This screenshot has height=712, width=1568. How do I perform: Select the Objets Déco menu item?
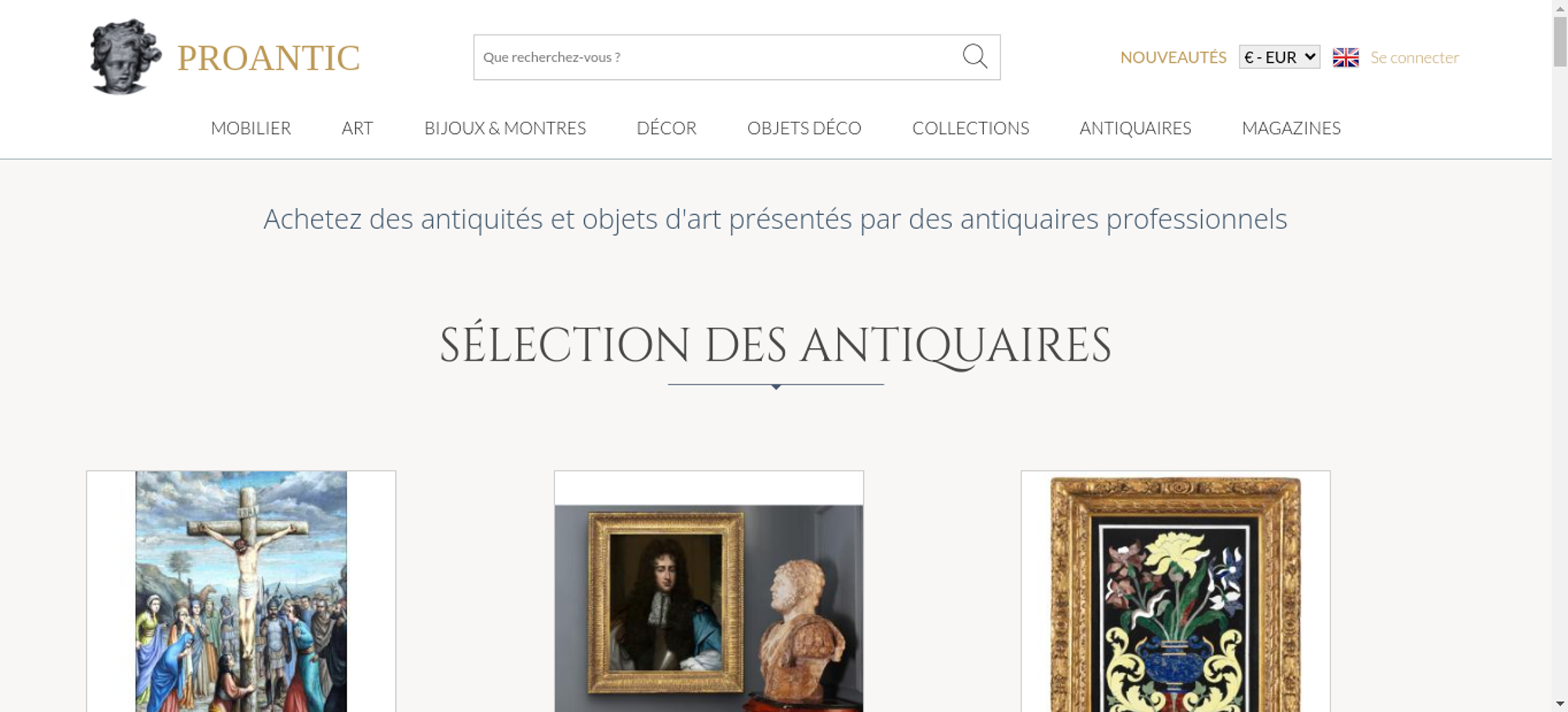point(804,128)
